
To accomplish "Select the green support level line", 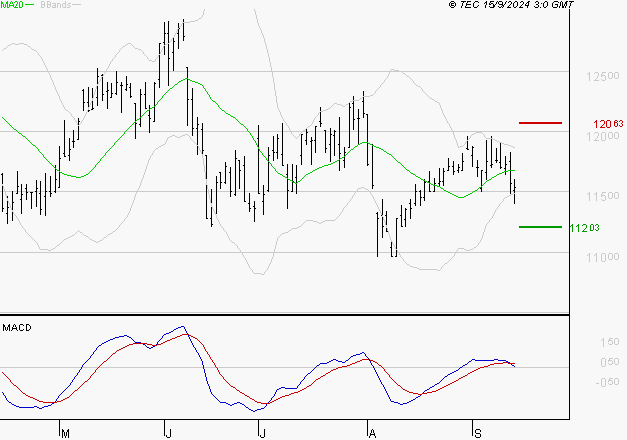I will point(540,227).
